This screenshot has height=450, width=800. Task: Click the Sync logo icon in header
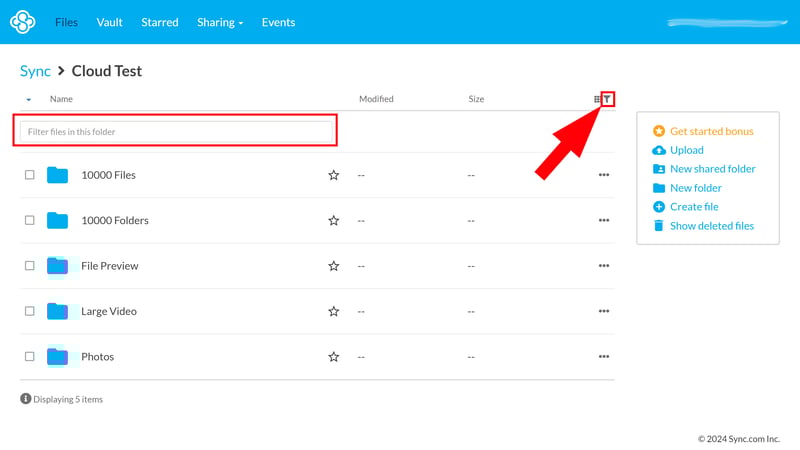[x=22, y=22]
